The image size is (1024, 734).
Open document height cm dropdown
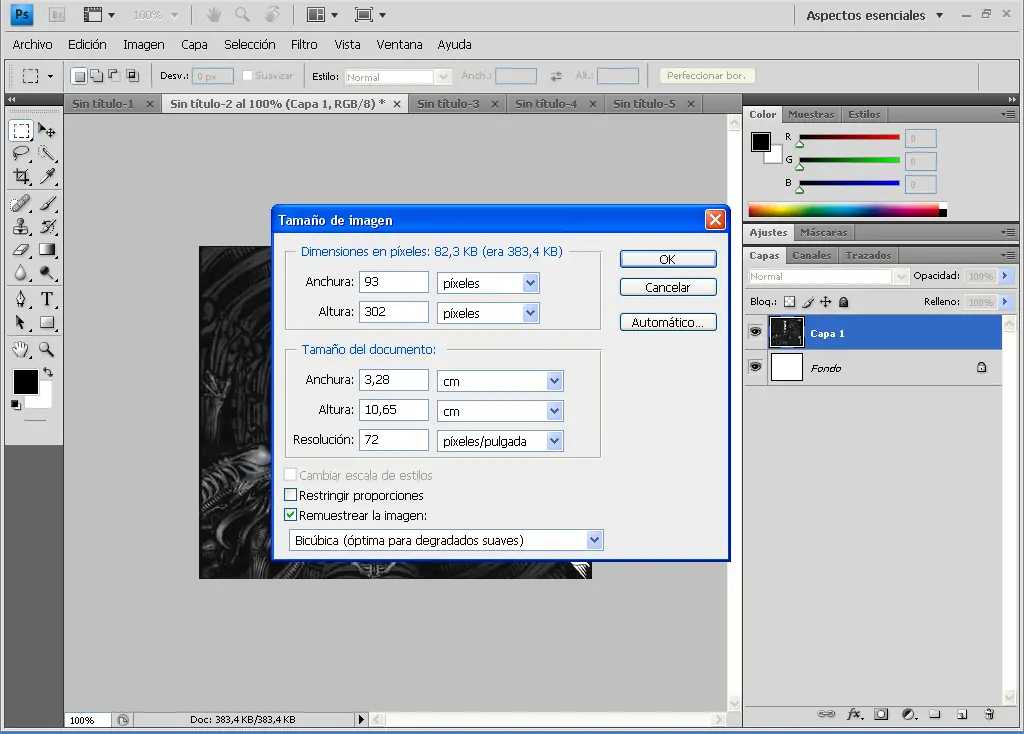coord(554,411)
